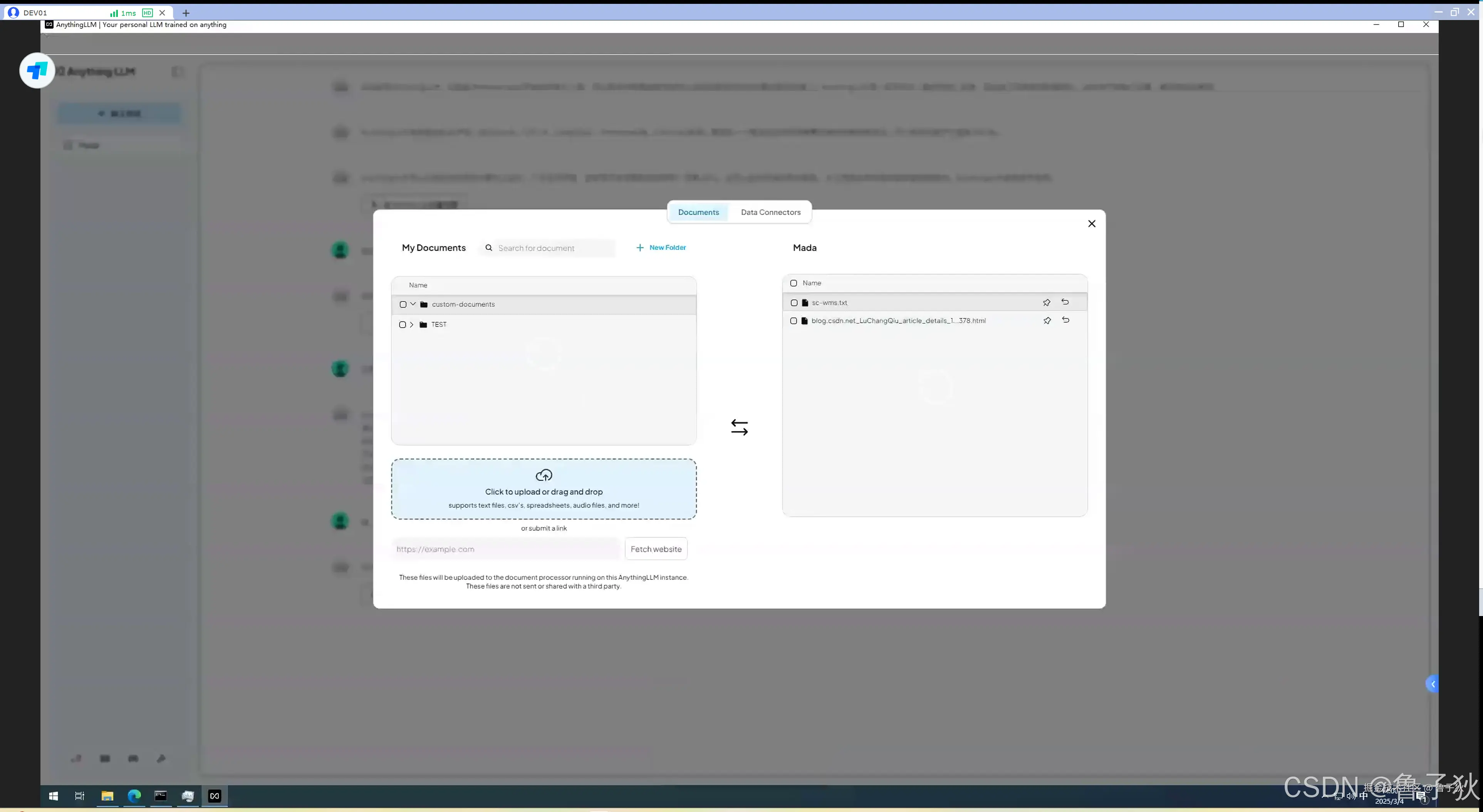
Task: Select the Documents tab
Action: pos(698,213)
